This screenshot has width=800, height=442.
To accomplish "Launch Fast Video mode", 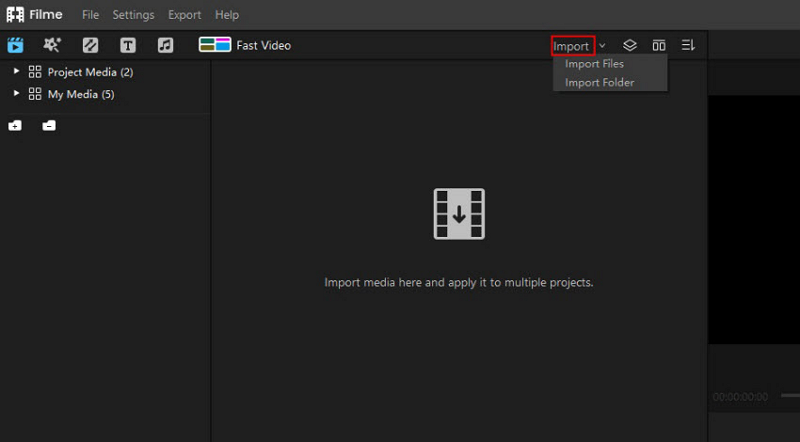I will point(263,45).
